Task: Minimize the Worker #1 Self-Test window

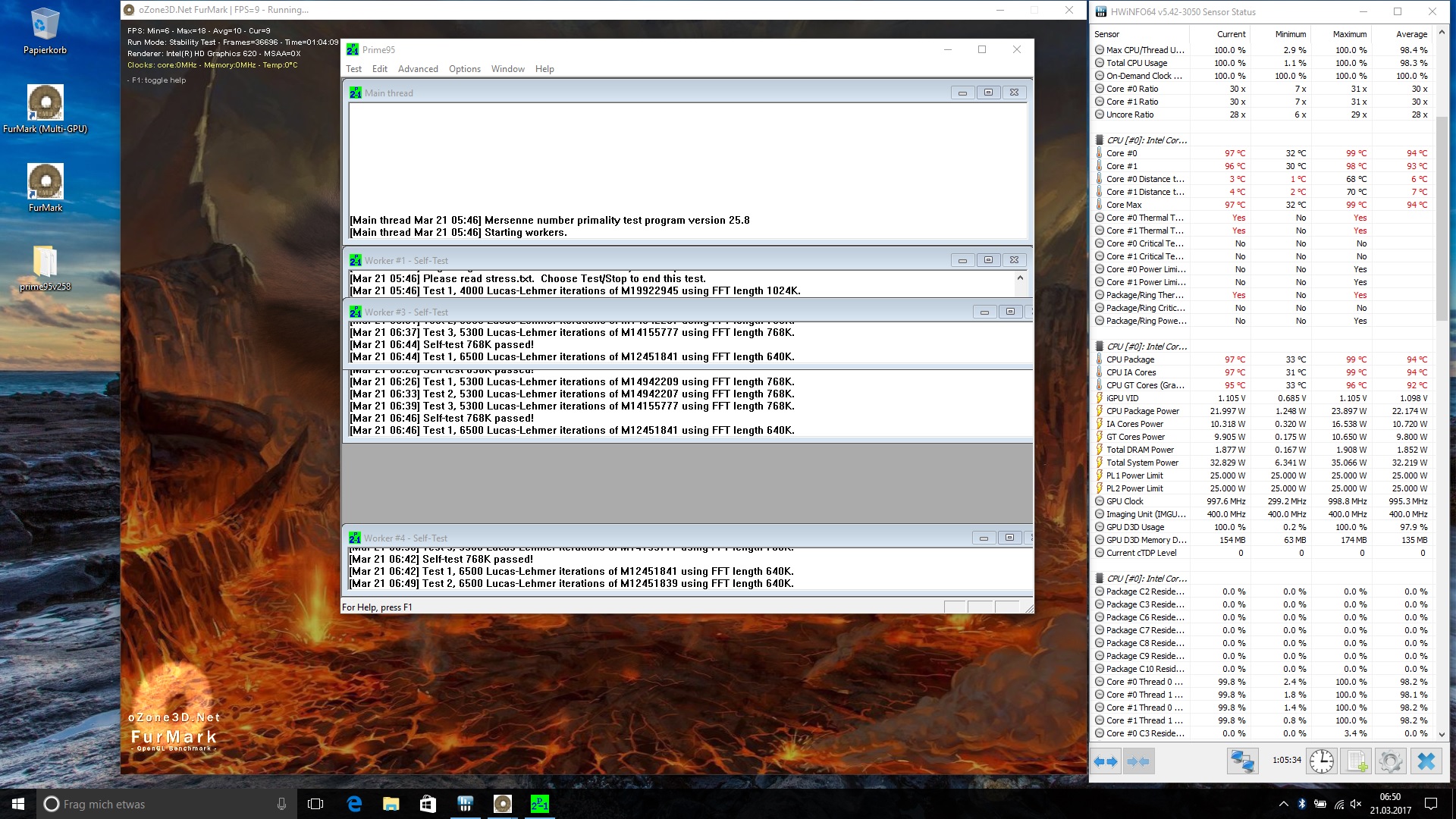Action: (x=962, y=260)
